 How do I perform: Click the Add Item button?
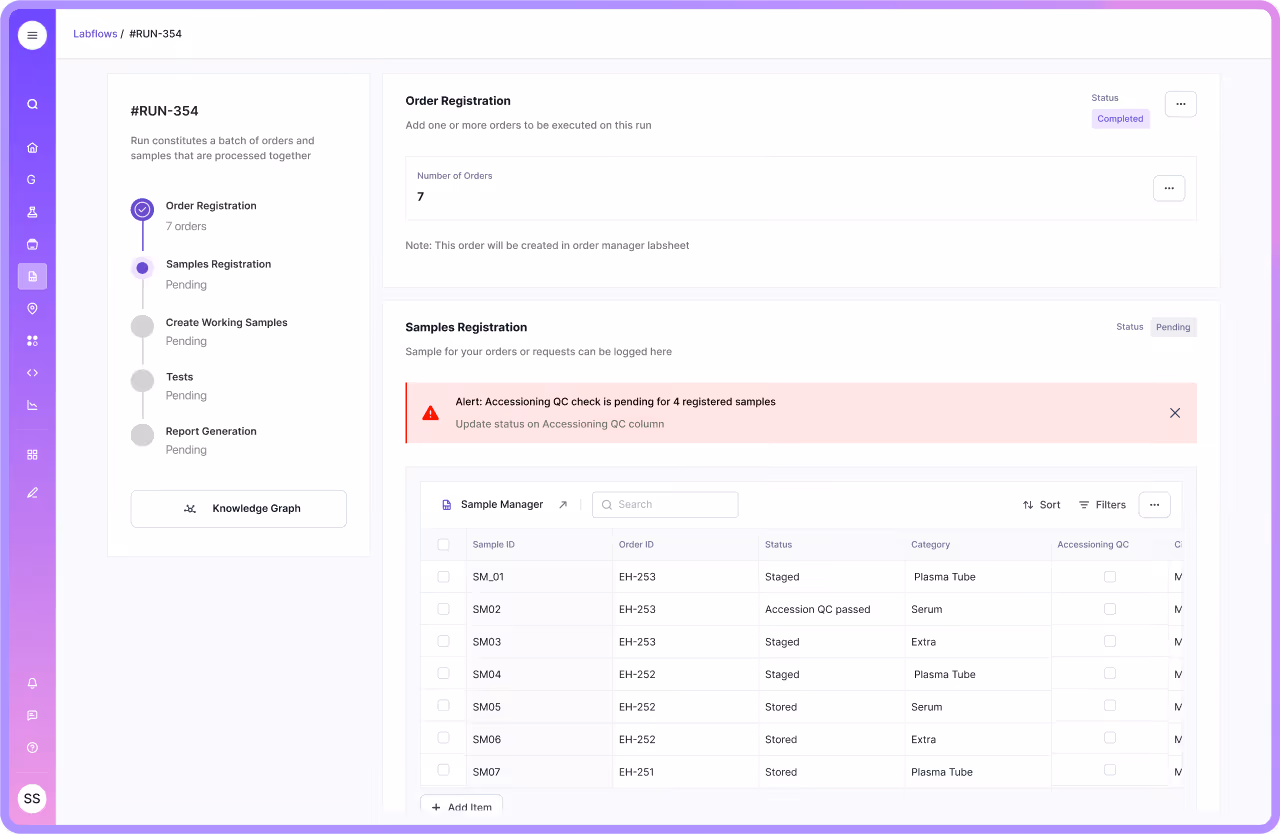pos(461,806)
